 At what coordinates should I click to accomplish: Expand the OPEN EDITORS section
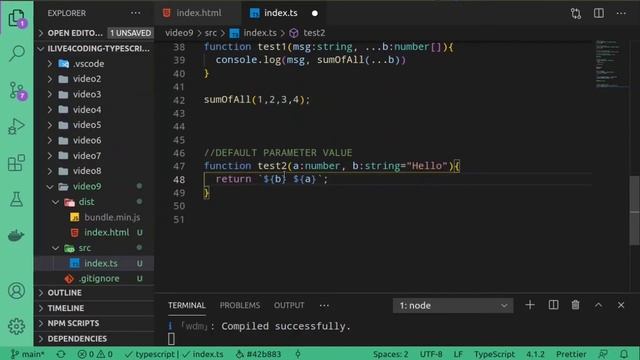pos(94,33)
